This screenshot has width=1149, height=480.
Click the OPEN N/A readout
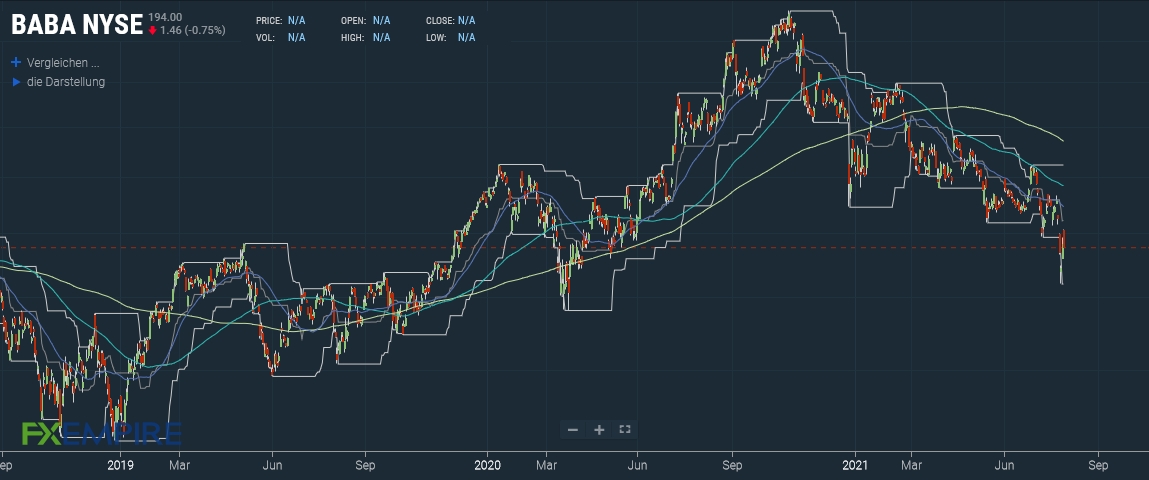366,21
